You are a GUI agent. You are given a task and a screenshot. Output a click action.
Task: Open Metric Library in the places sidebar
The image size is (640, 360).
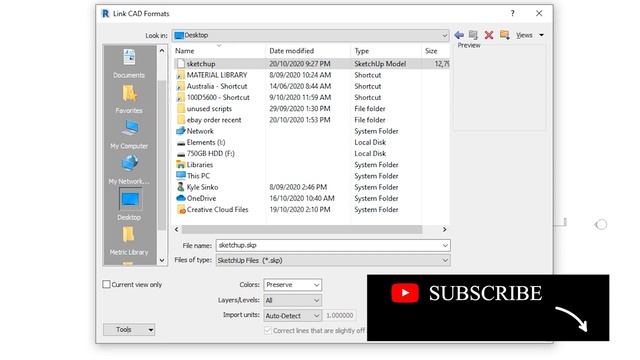pyautogui.click(x=129, y=241)
